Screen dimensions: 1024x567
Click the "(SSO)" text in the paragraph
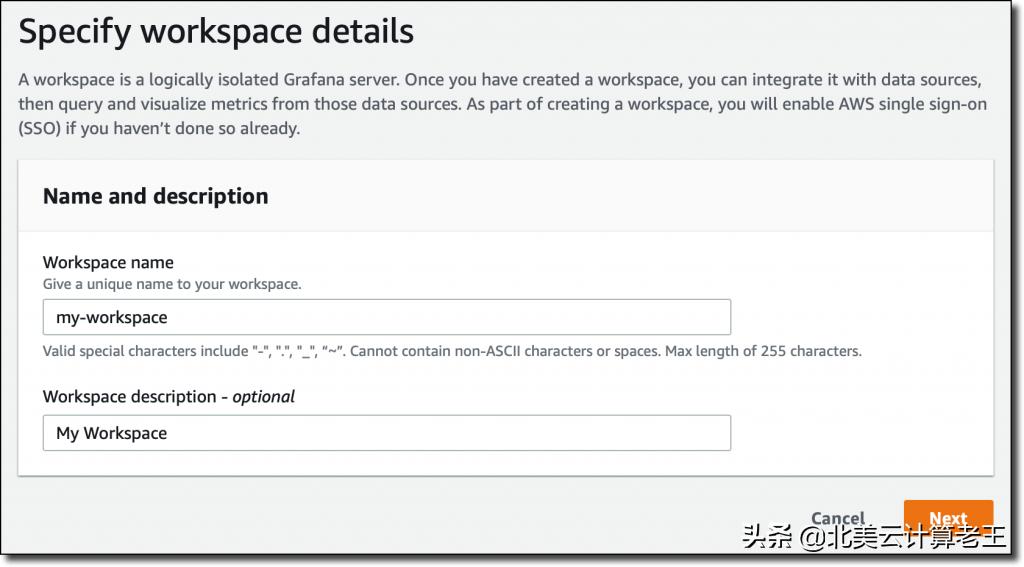pos(39,129)
